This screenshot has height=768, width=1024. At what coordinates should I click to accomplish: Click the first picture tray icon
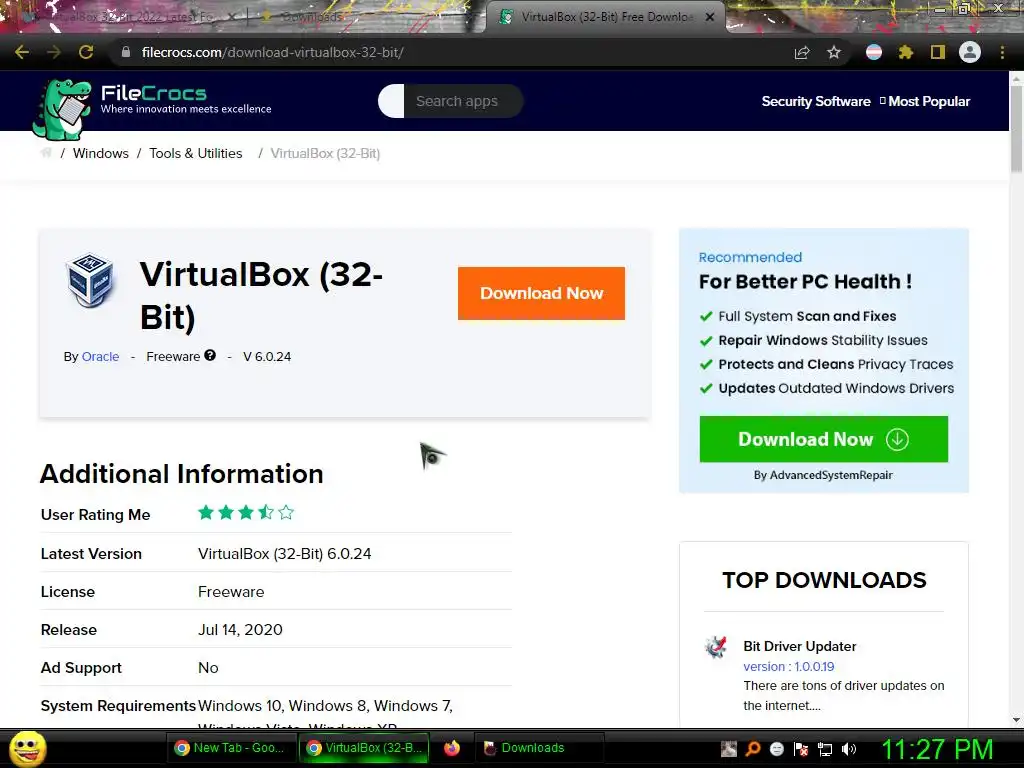(x=729, y=749)
